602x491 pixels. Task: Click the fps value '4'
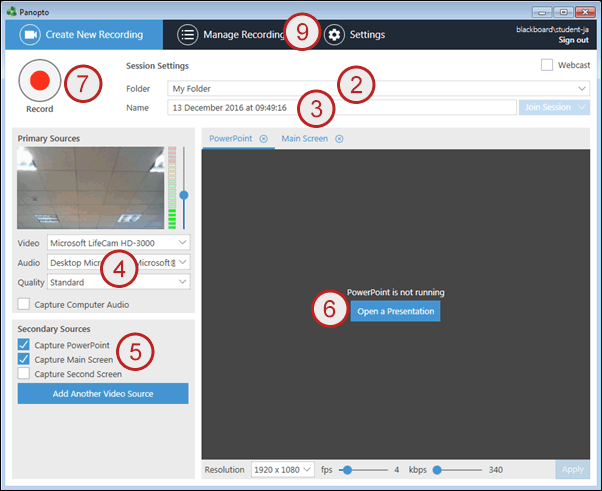coord(397,470)
